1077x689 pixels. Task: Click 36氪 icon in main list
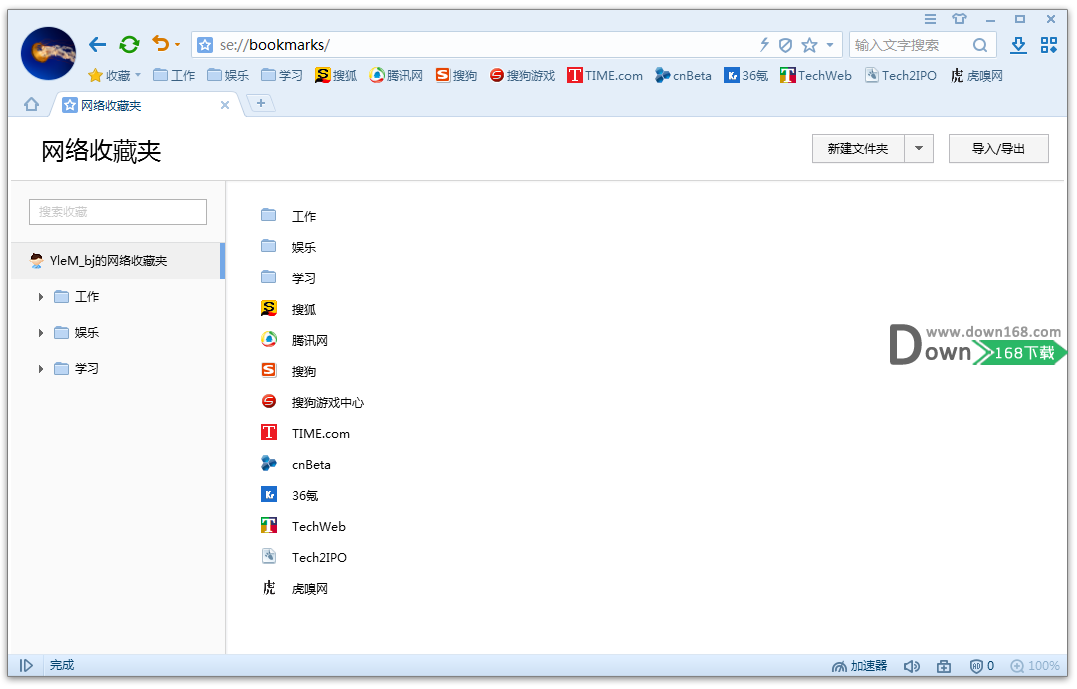click(269, 495)
